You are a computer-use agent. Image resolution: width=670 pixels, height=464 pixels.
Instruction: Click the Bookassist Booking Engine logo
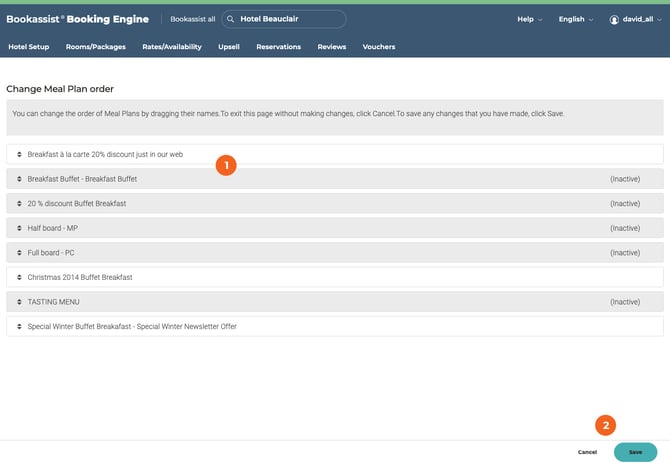[x=77, y=19]
